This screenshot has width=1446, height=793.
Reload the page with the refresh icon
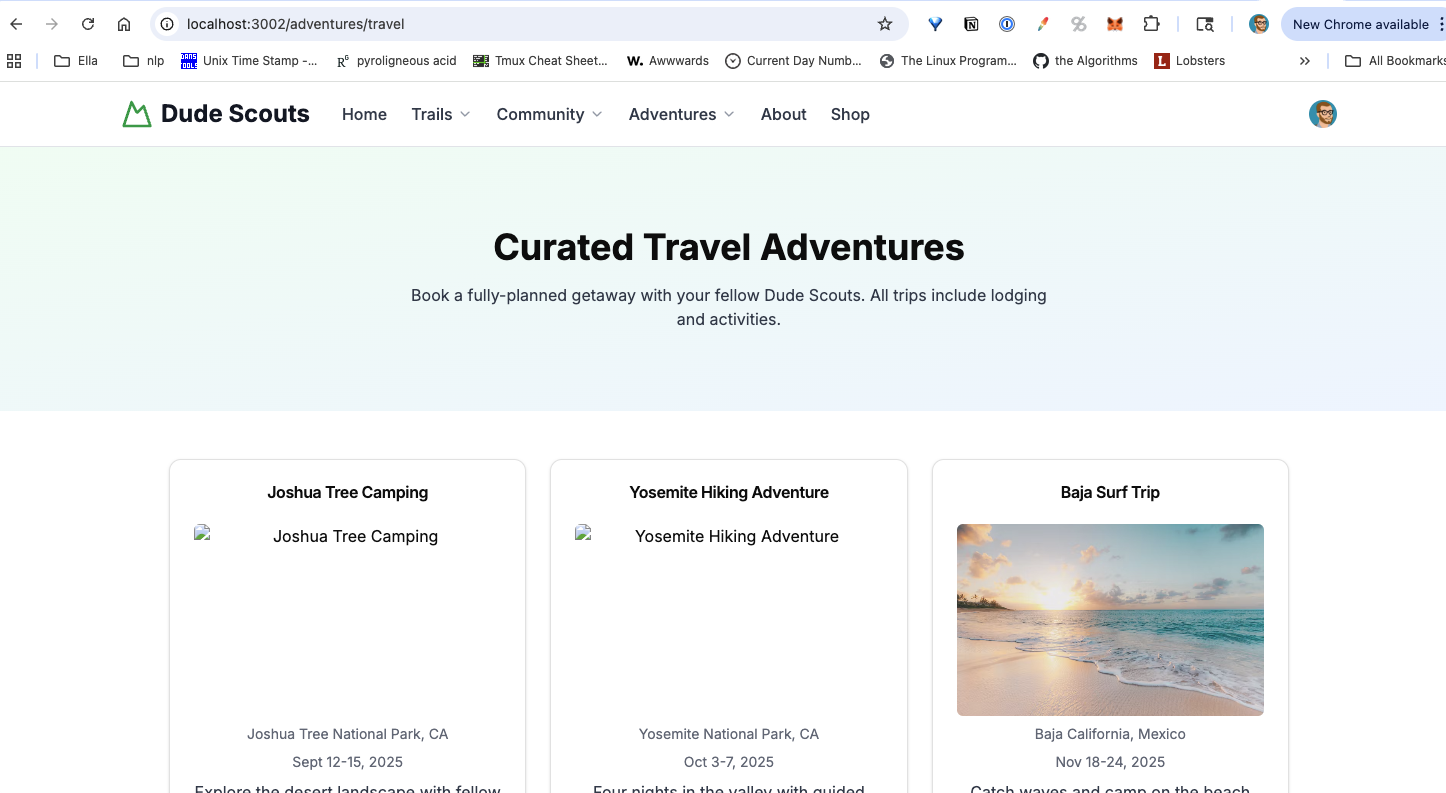tap(88, 24)
